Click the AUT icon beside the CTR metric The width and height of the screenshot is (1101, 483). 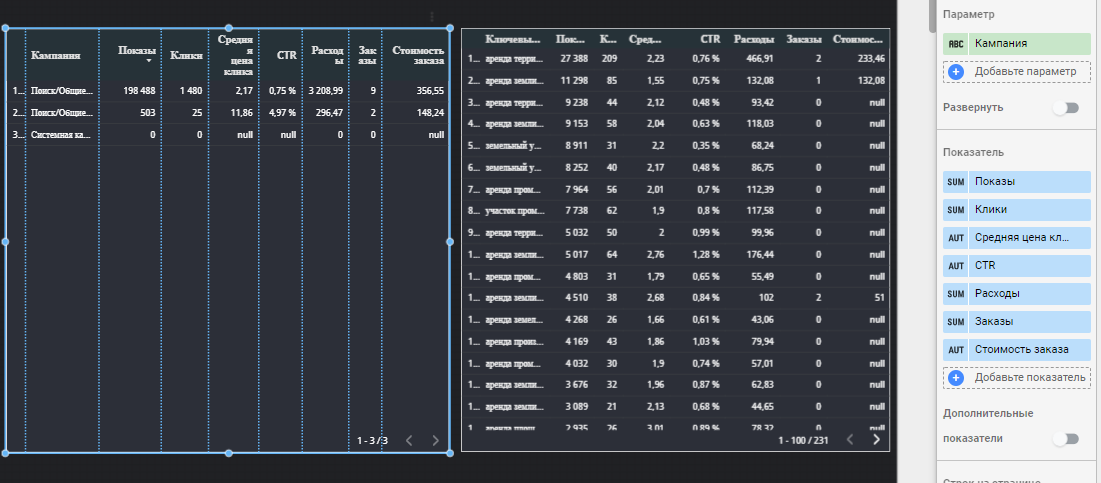pyautogui.click(x=955, y=266)
